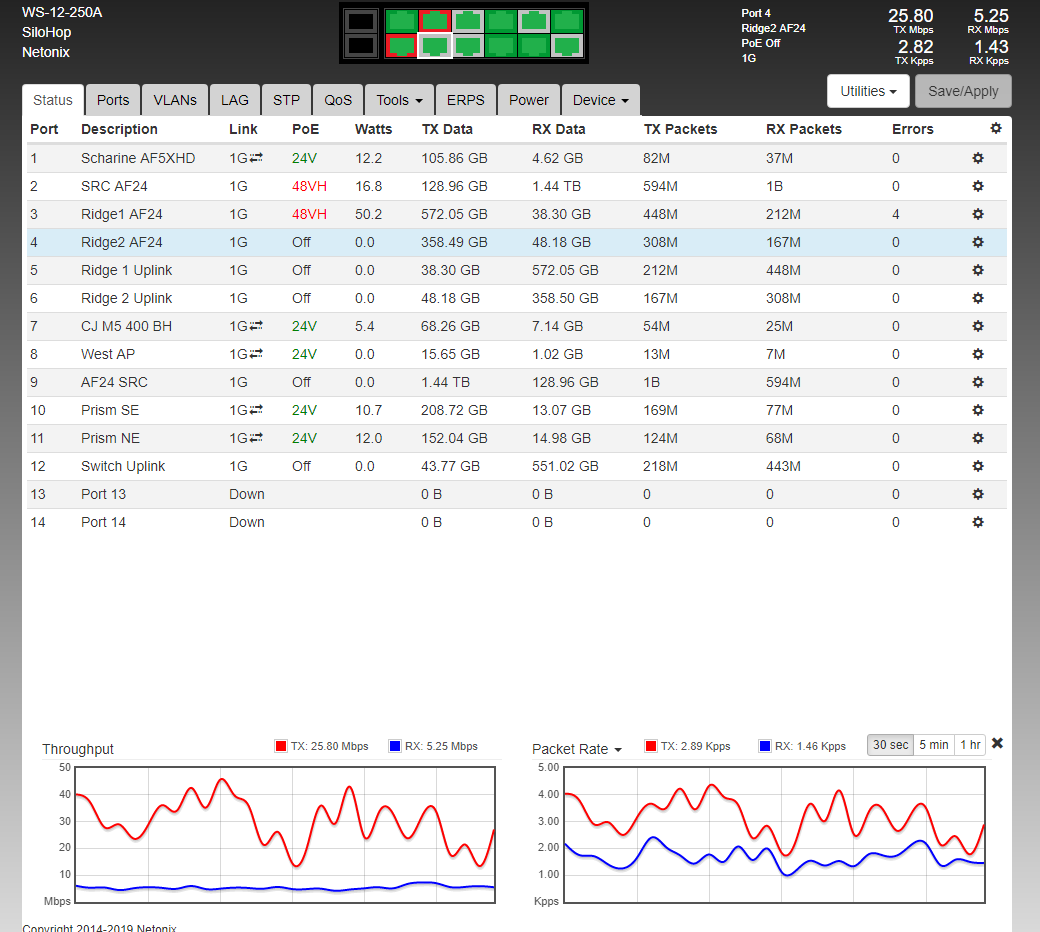The height and width of the screenshot is (932, 1040).
Task: Open the Device dropdown menu
Action: 600,100
